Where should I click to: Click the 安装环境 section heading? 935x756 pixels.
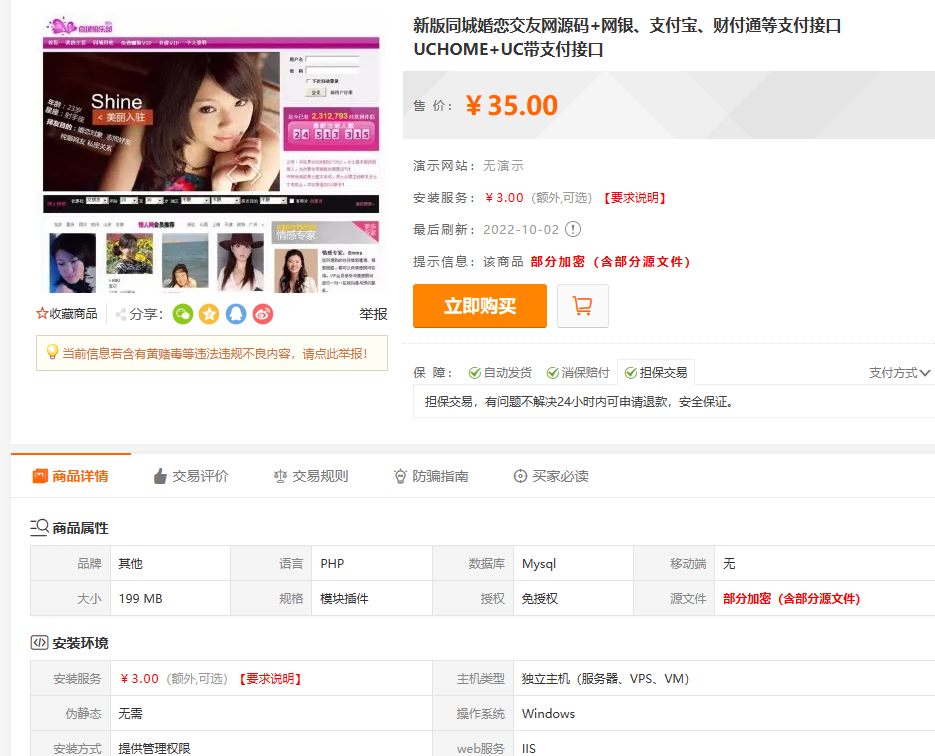[70, 643]
